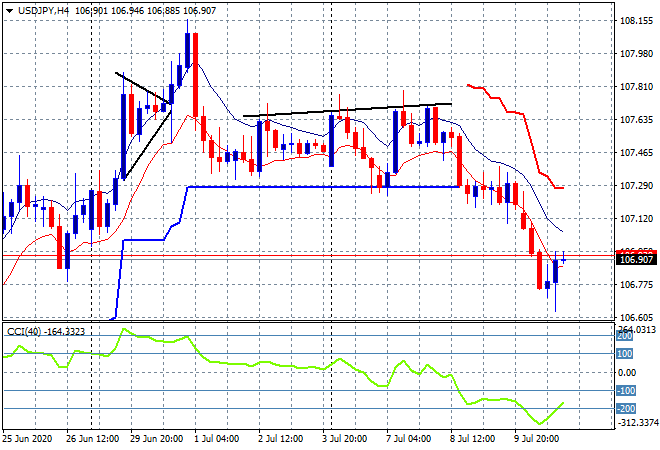Click the 9 Jul 20:00 time label
This screenshot has height=450, width=660.
click(537, 439)
